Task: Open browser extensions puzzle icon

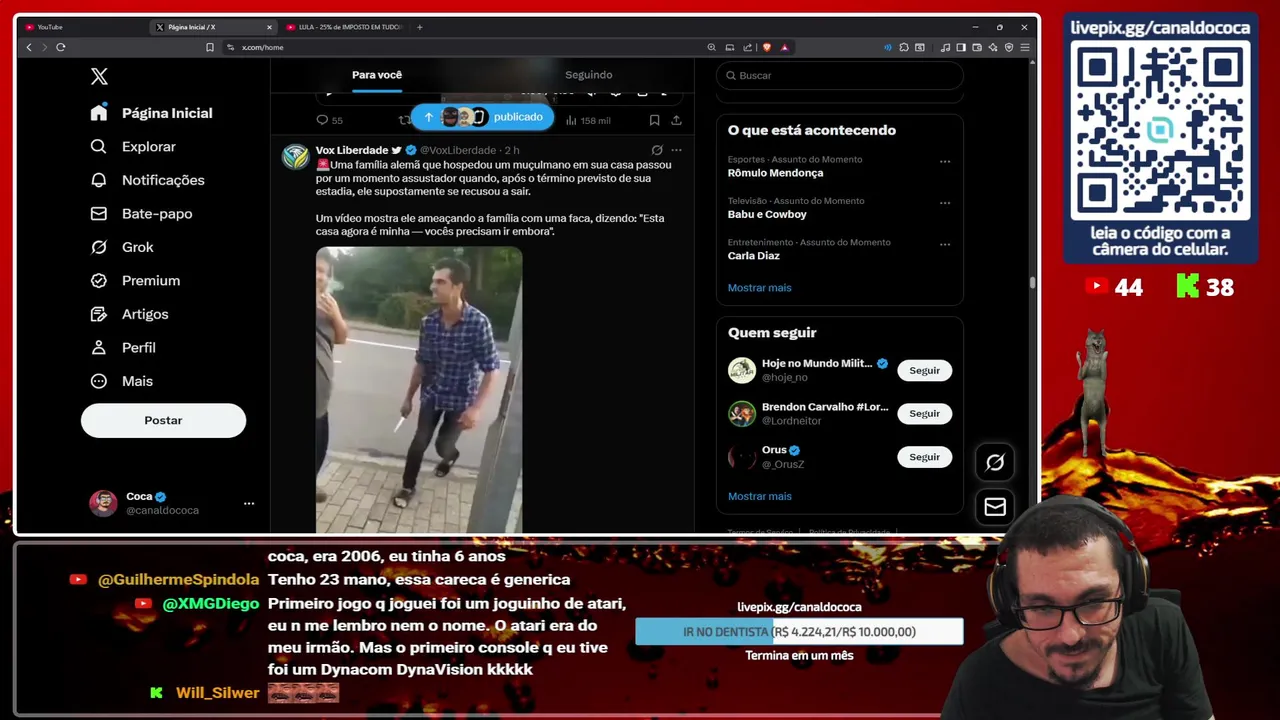Action: pos(904,47)
